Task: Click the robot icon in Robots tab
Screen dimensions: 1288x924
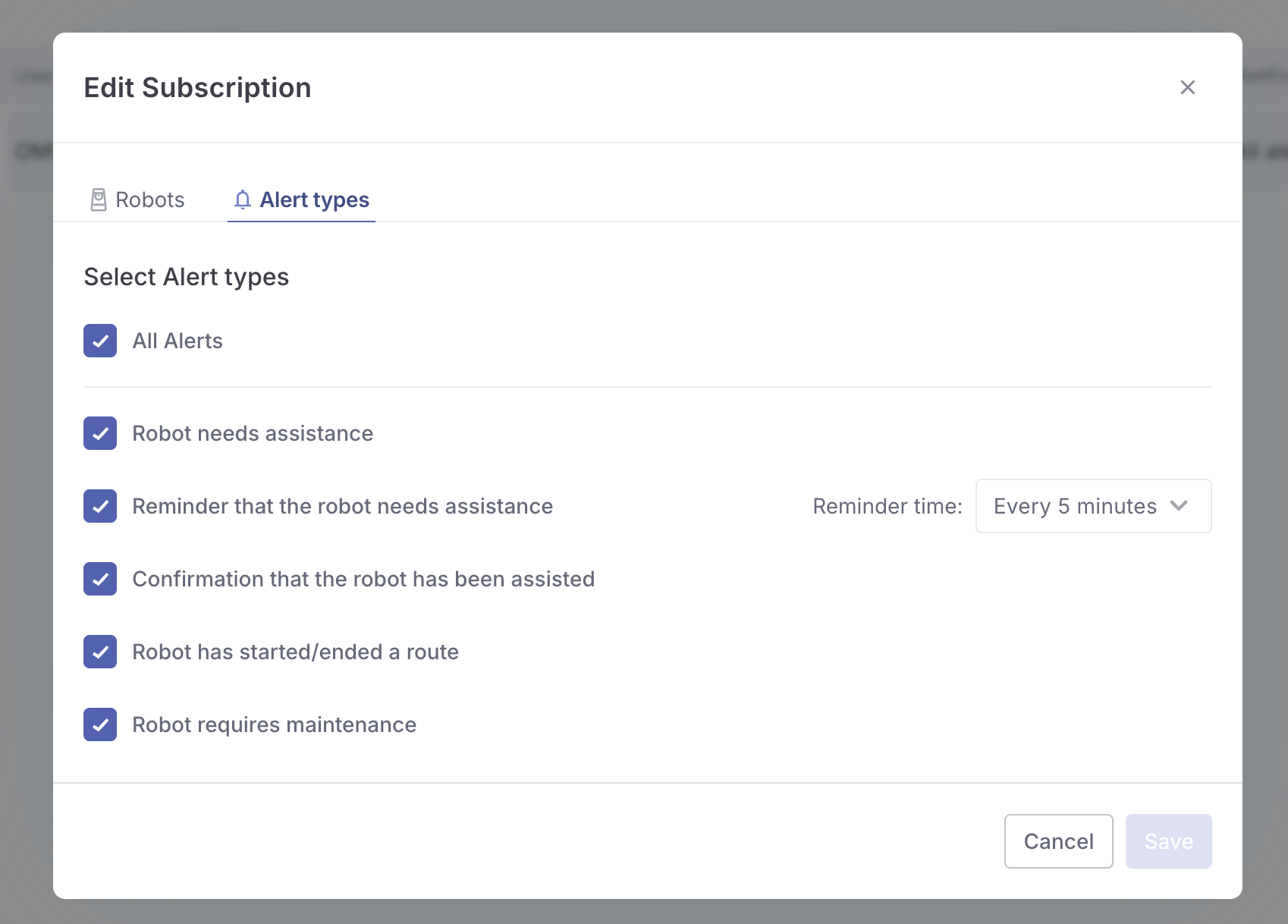Action: point(99,200)
